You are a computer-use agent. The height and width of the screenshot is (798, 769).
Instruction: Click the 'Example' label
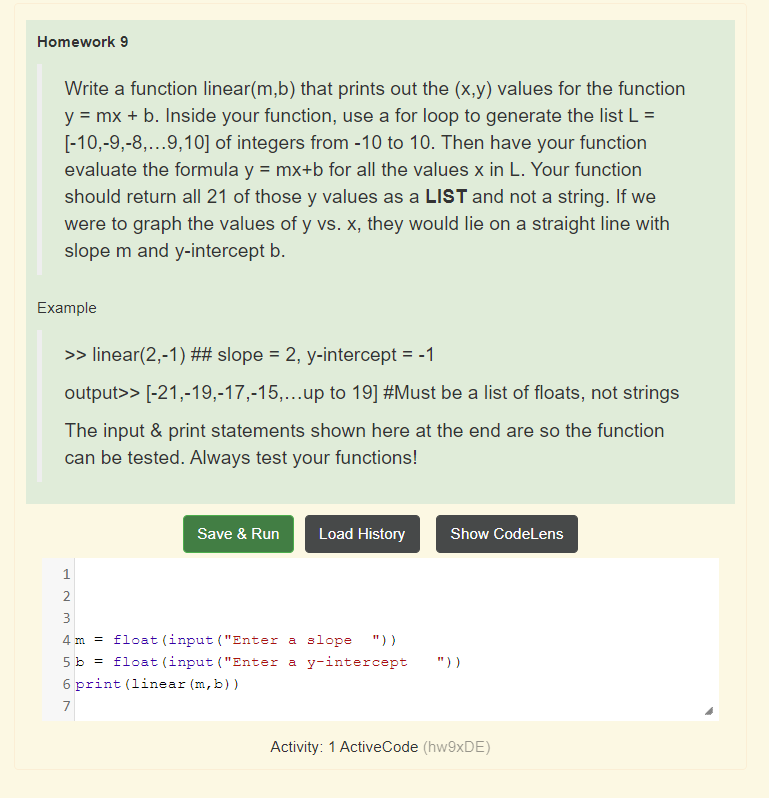click(67, 308)
